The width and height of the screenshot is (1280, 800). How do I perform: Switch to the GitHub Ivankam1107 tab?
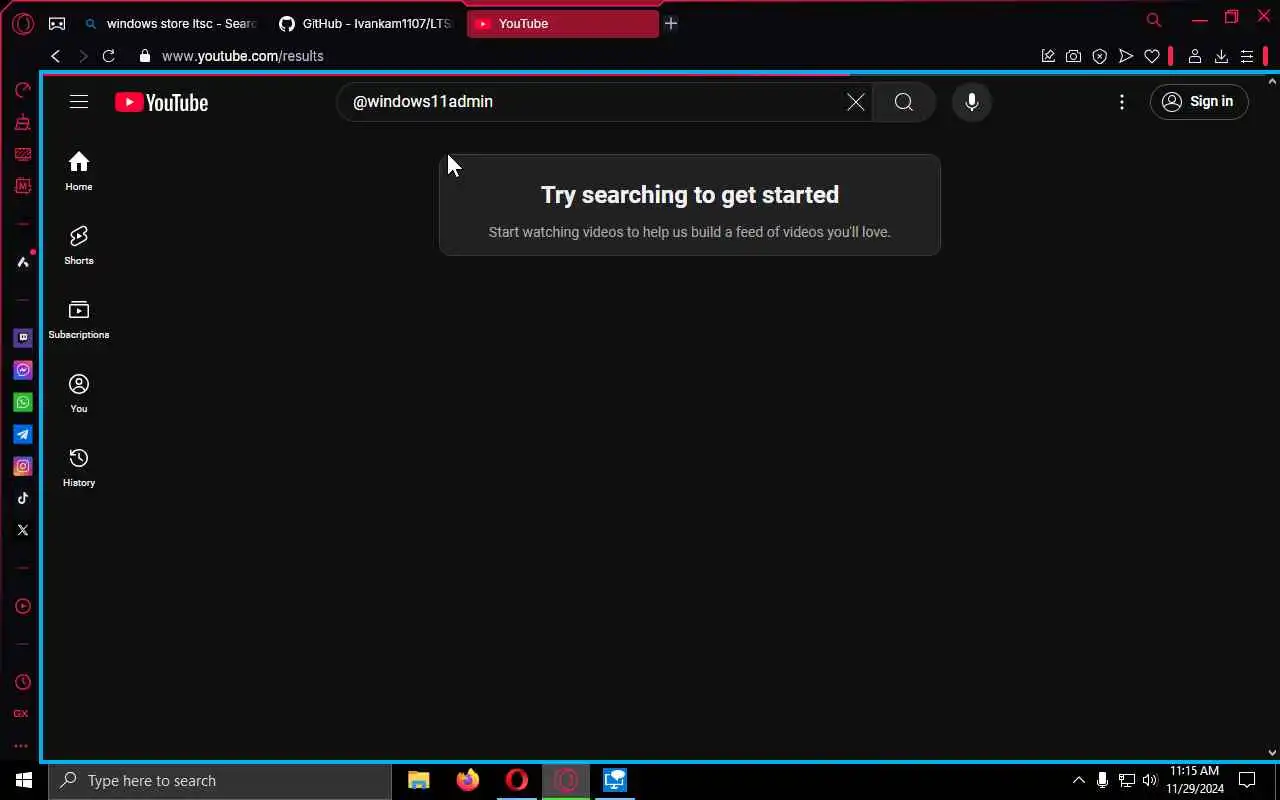pyautogui.click(x=365, y=24)
